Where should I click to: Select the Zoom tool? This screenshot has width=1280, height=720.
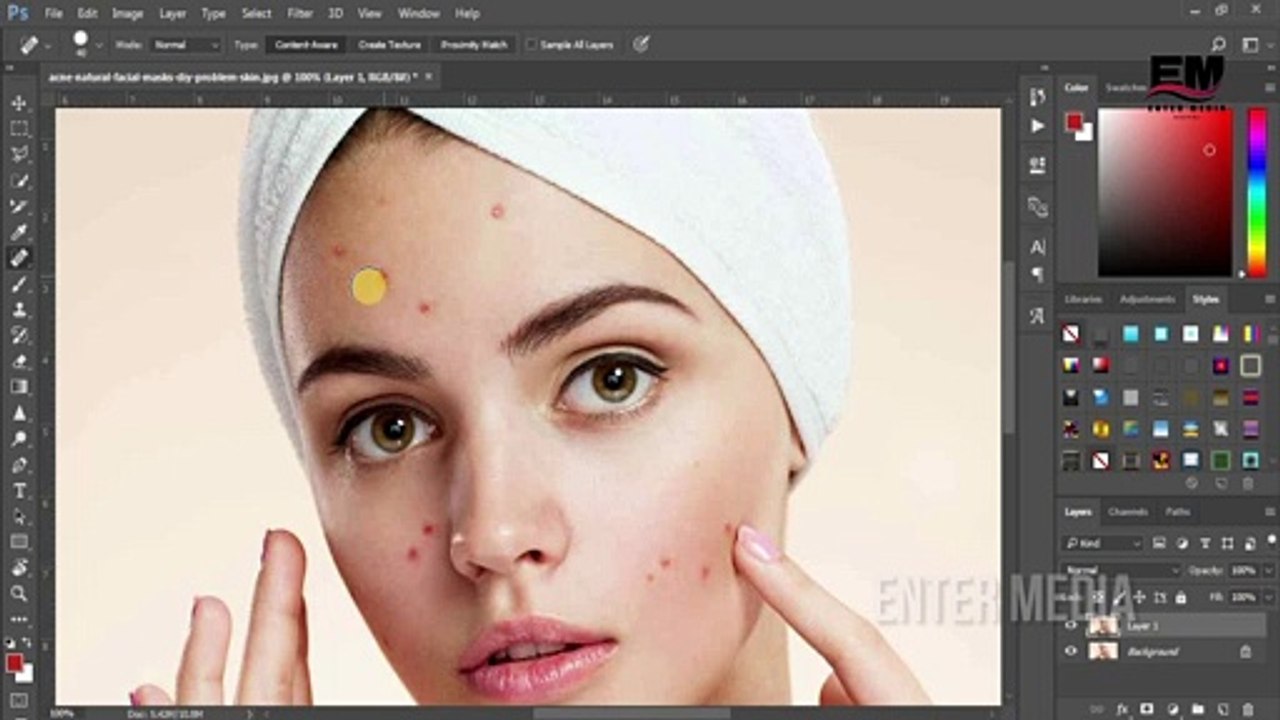[x=19, y=594]
